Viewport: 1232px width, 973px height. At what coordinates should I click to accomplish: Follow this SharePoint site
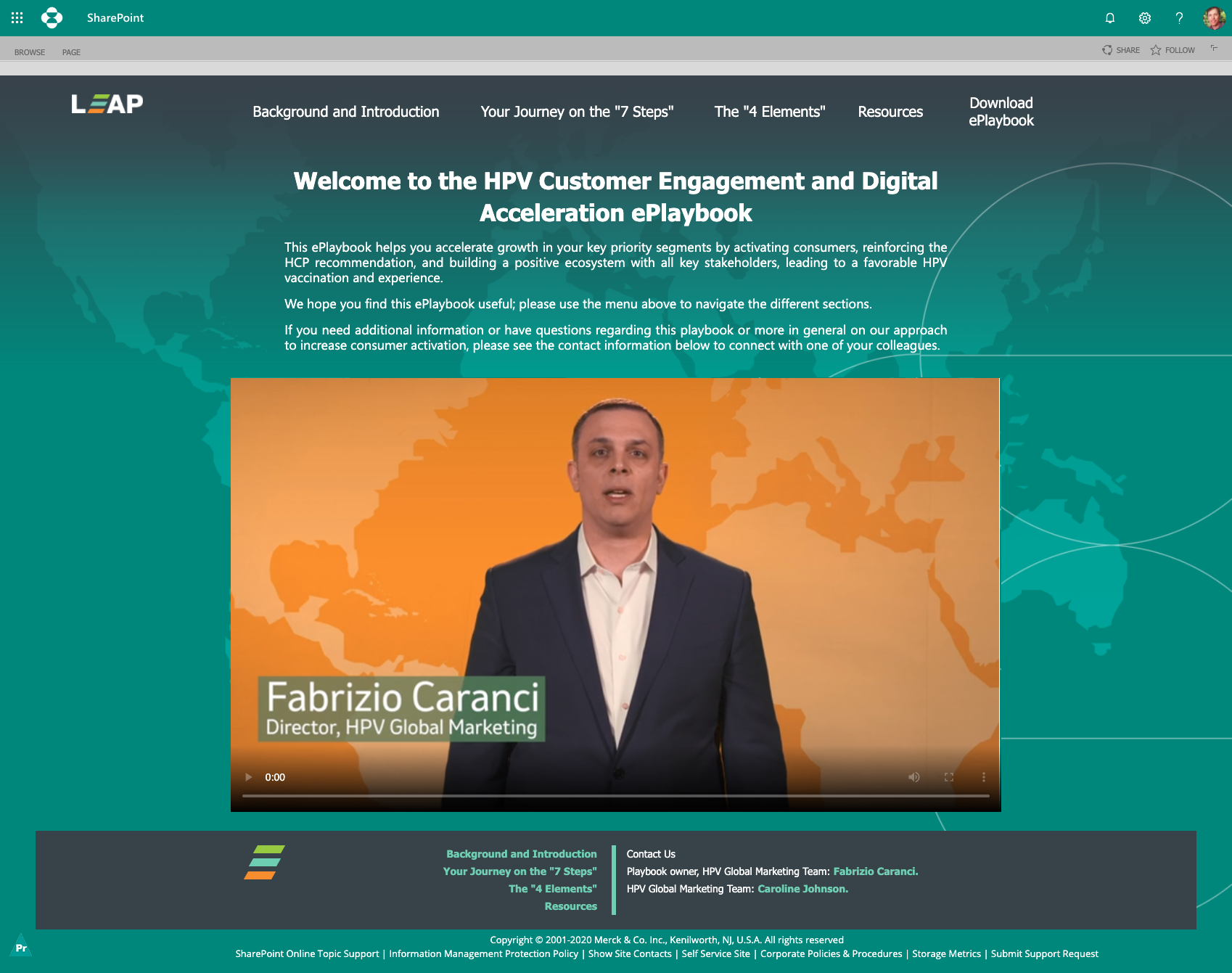(1173, 50)
